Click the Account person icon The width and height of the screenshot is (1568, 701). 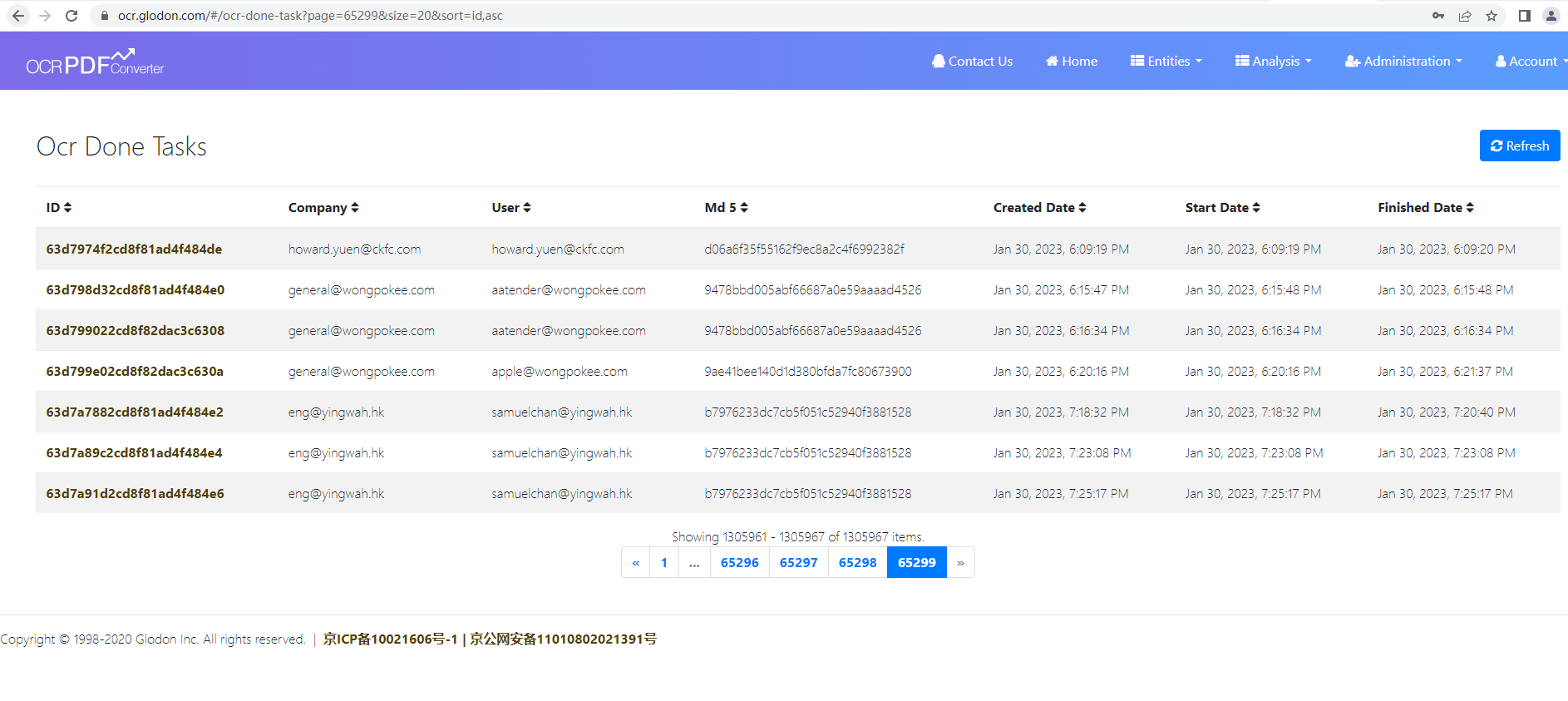point(1501,61)
